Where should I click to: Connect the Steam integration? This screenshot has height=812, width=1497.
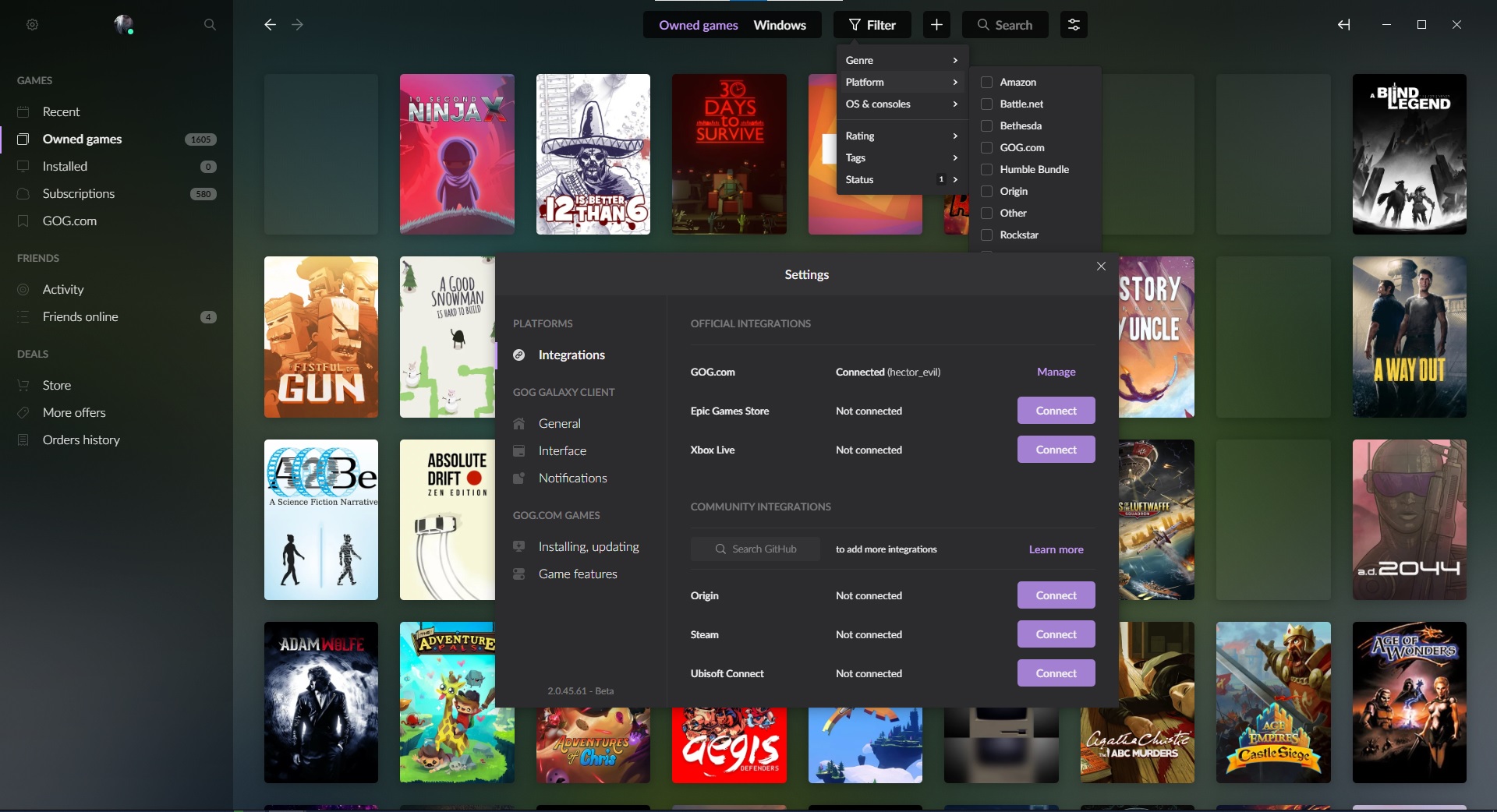coord(1056,634)
